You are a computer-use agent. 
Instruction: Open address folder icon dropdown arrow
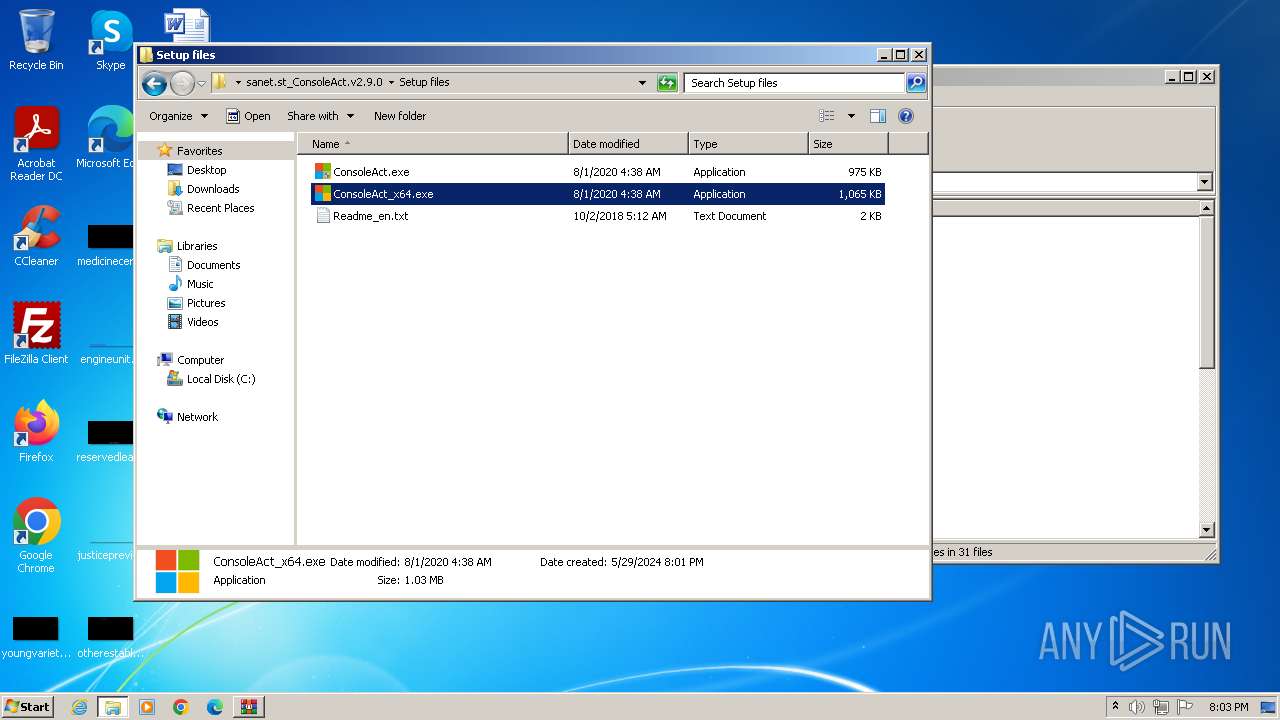coord(238,83)
